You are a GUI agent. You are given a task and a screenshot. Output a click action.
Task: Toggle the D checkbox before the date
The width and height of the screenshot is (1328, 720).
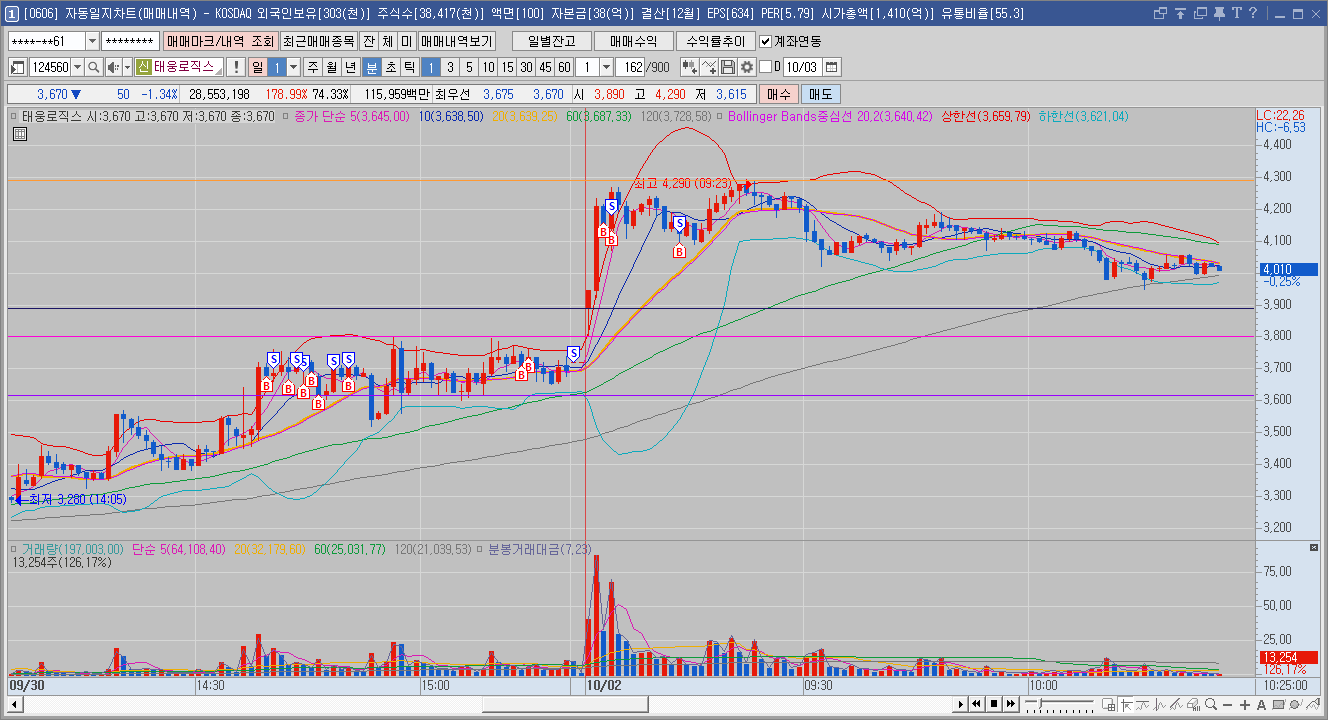tap(766, 67)
